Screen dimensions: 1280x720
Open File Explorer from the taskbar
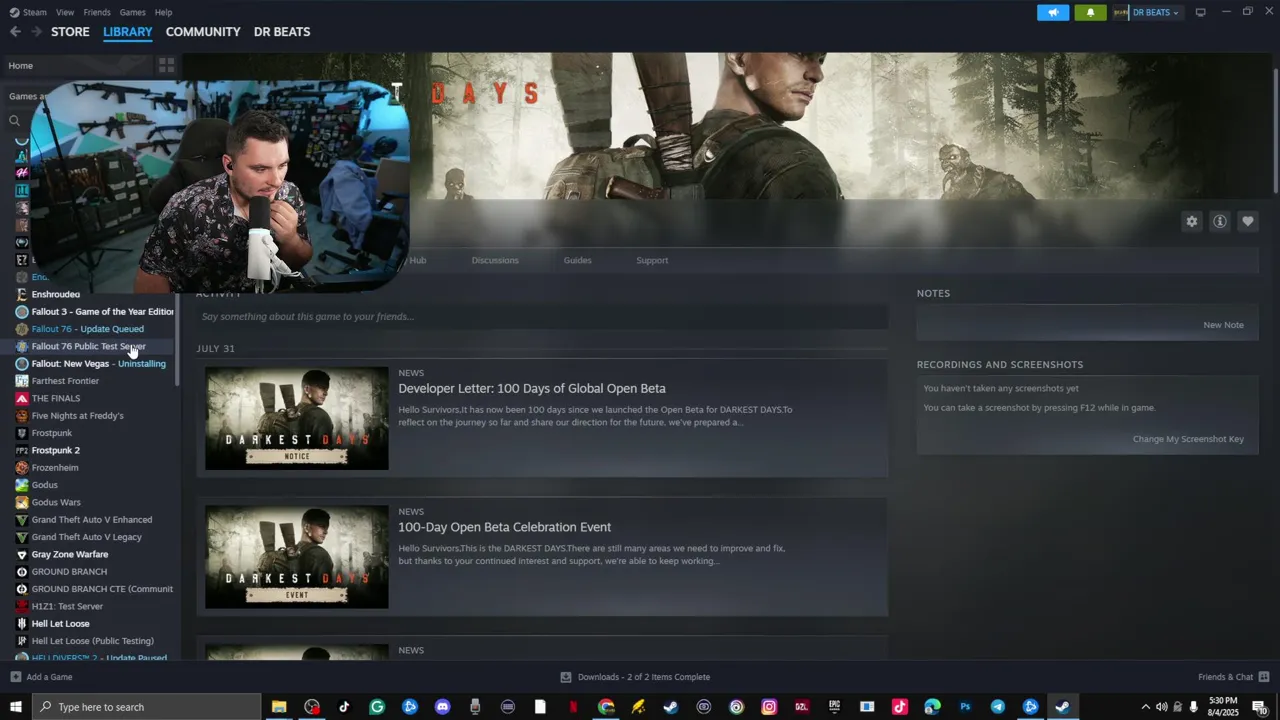(x=279, y=707)
